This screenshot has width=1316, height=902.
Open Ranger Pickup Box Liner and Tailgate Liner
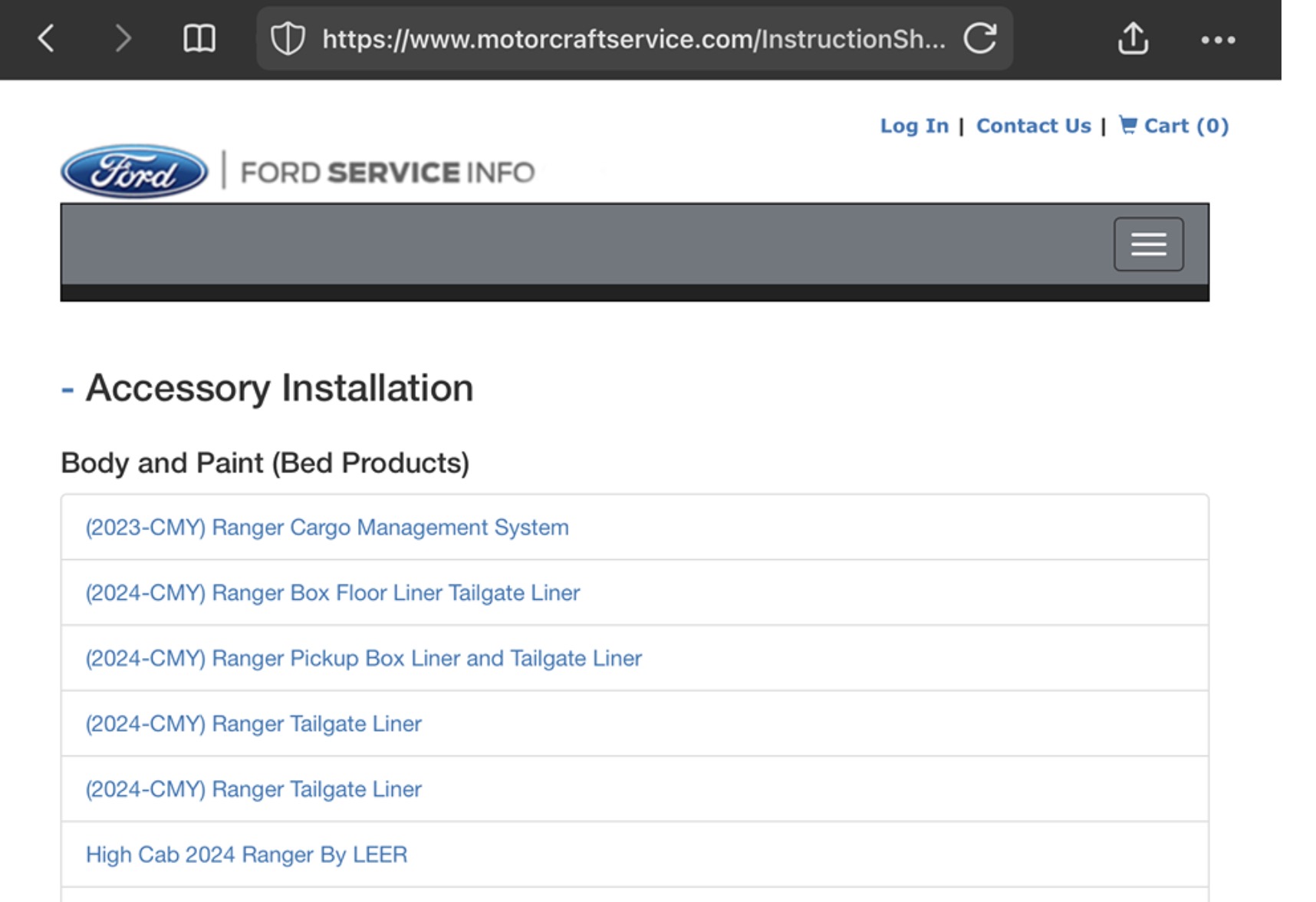364,658
